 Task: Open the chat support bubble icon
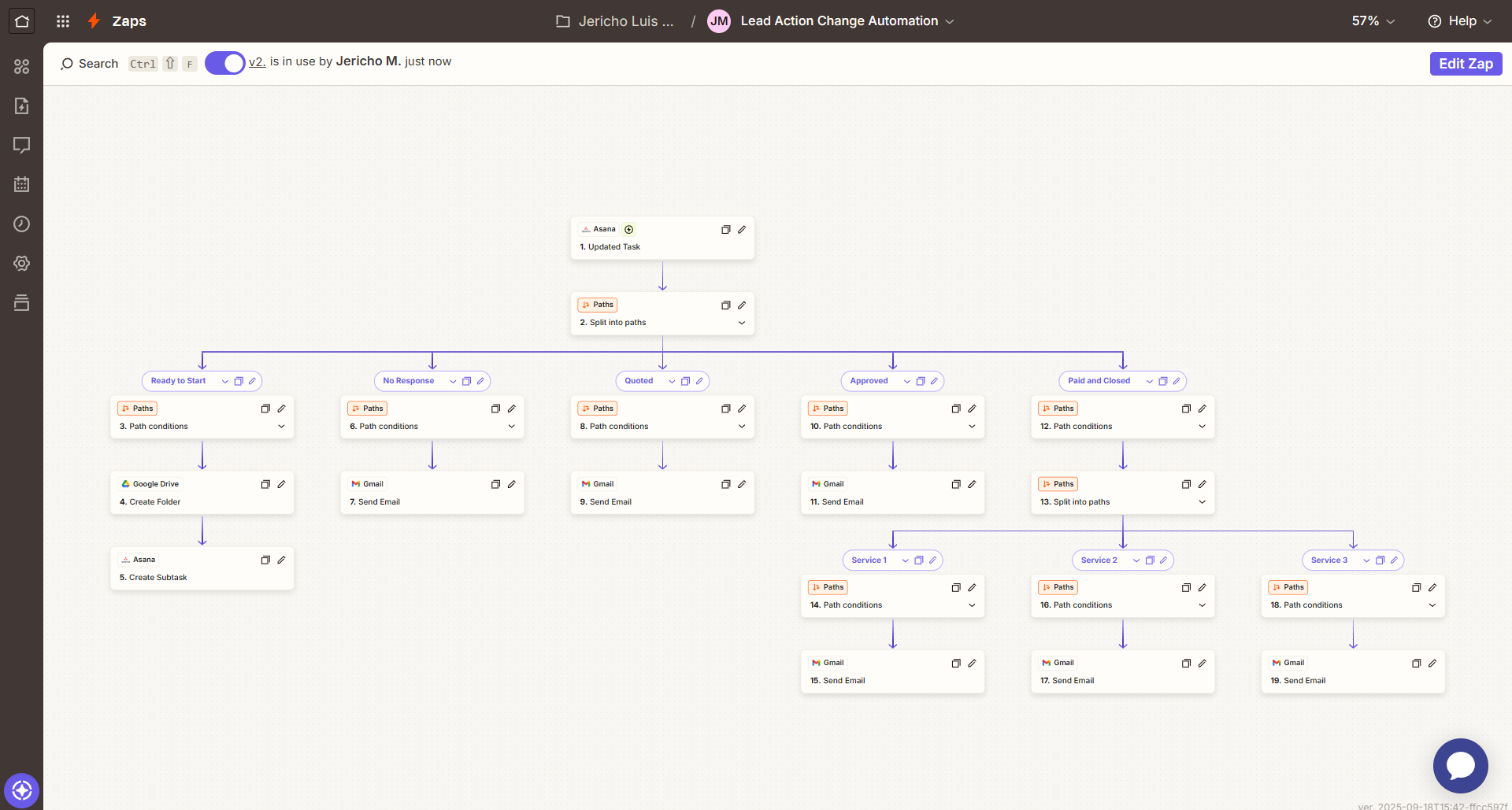click(1460, 765)
